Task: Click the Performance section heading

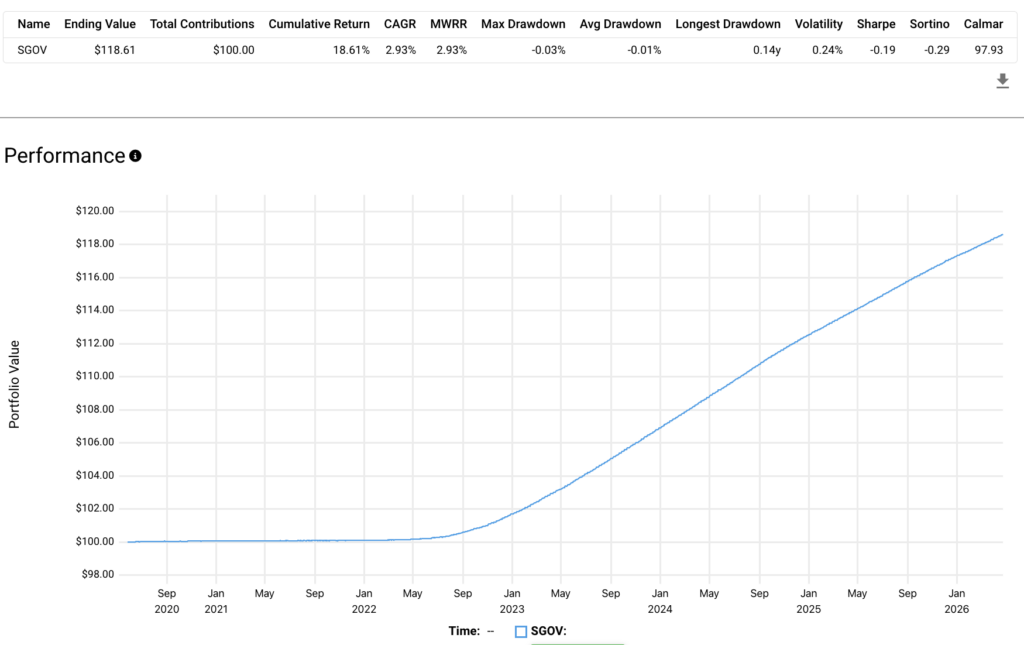Action: (64, 156)
